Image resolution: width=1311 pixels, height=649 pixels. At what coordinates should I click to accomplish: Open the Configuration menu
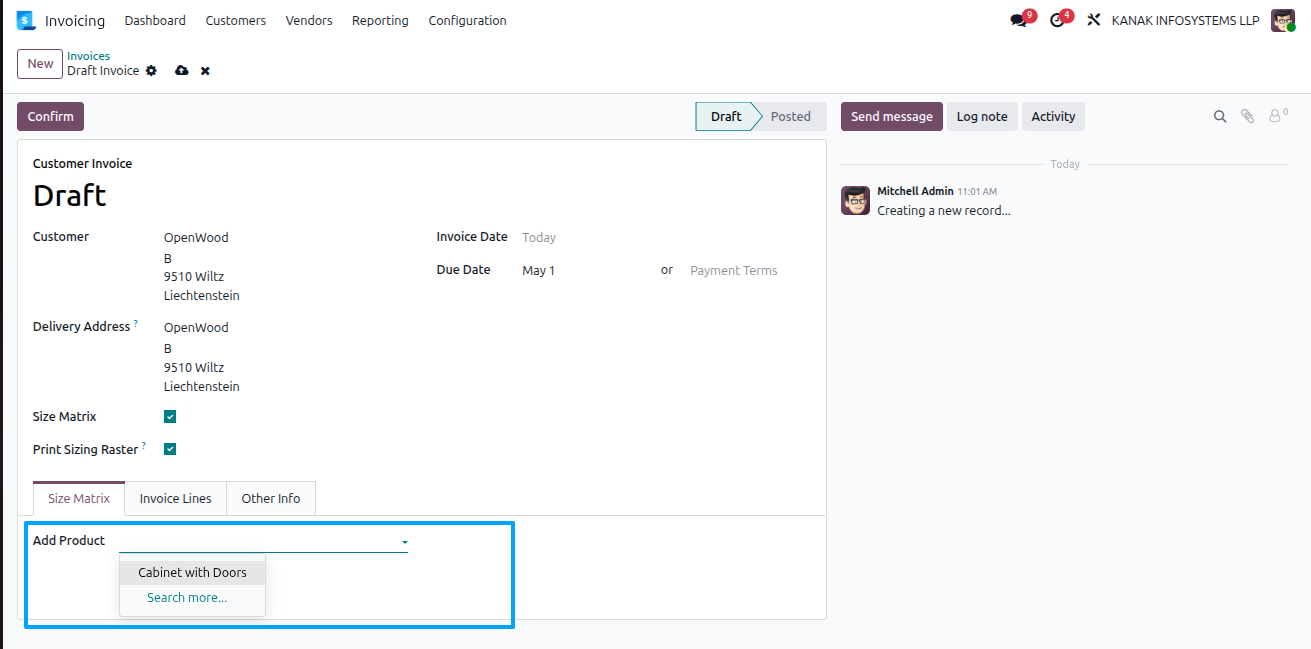click(467, 20)
